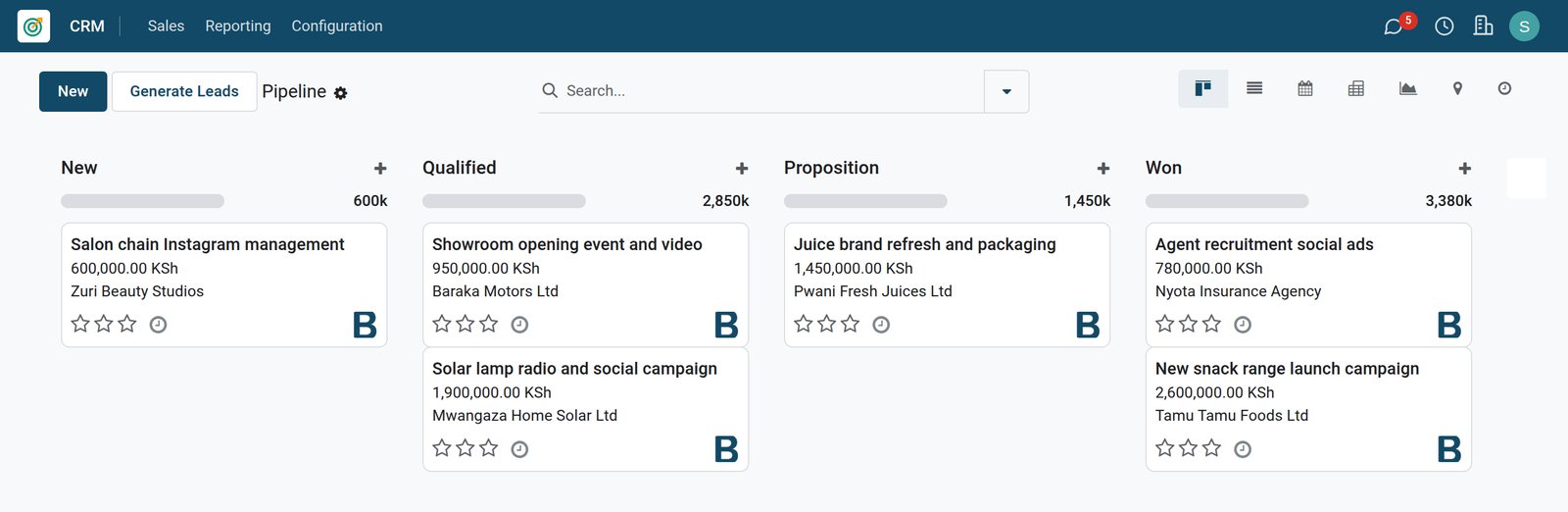Click B avatar on Juice brand card
The height and width of the screenshot is (512, 1568).
(1088, 325)
